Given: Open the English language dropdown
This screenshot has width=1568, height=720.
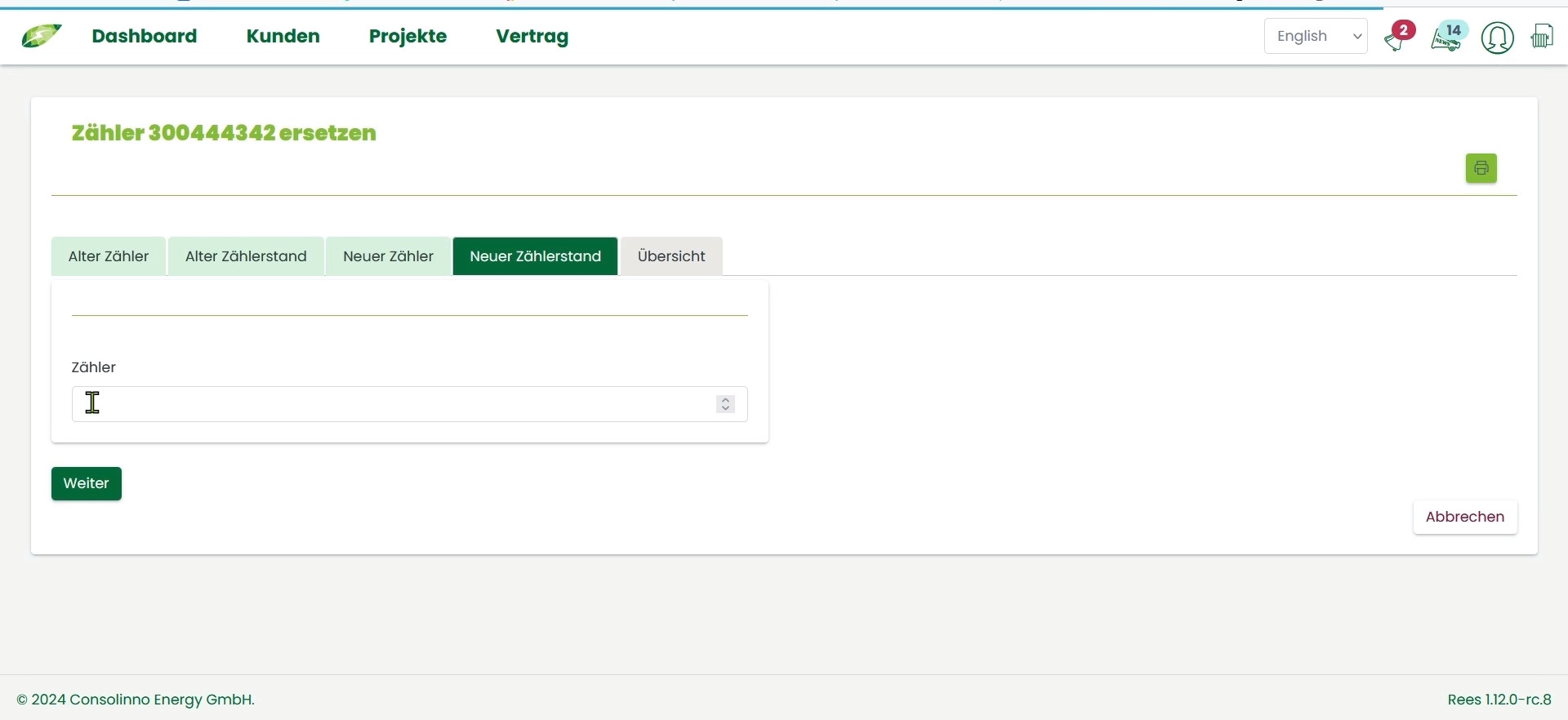Looking at the screenshot, I should (x=1315, y=37).
